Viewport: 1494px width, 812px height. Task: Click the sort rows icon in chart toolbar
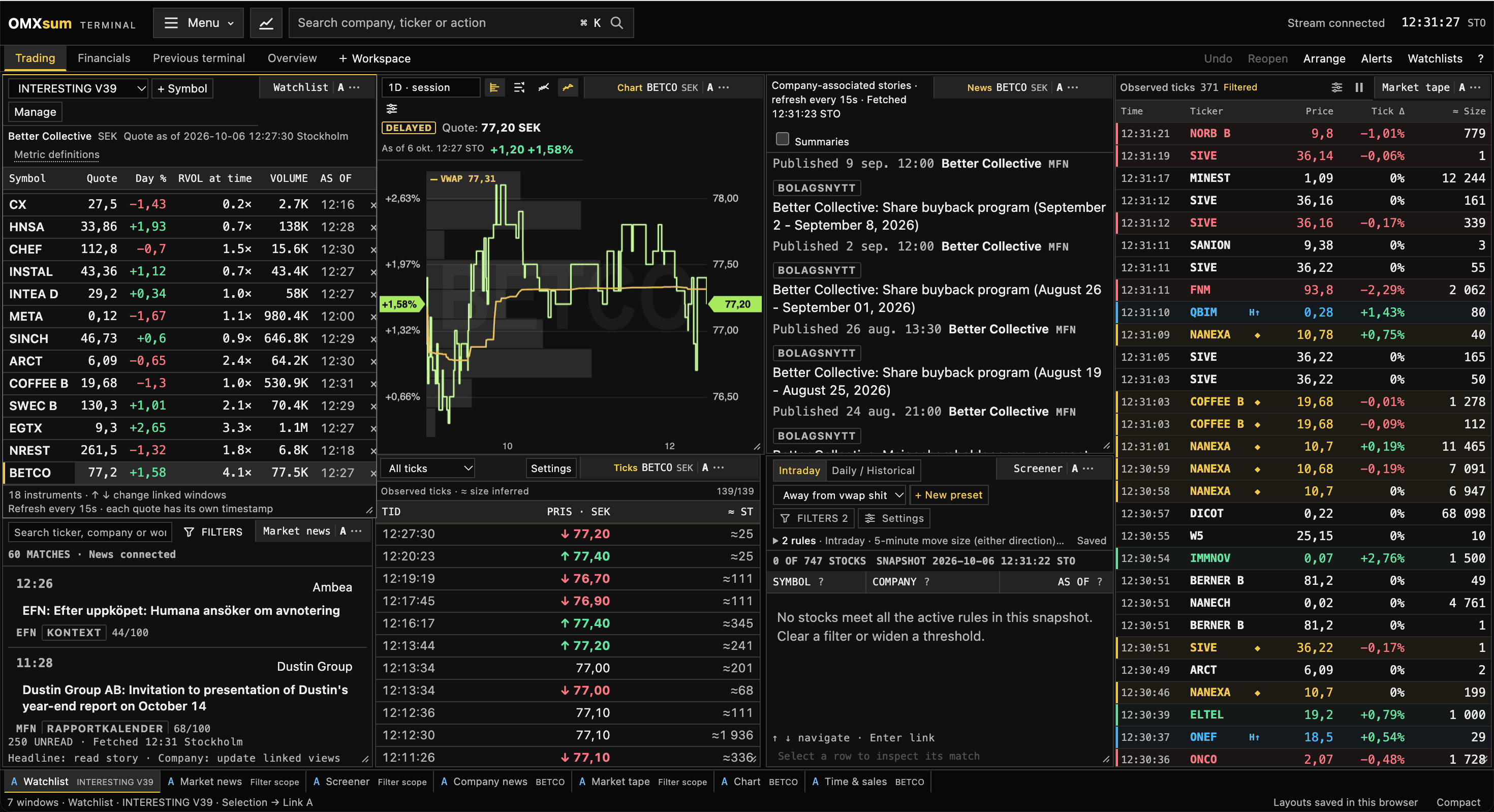519,87
